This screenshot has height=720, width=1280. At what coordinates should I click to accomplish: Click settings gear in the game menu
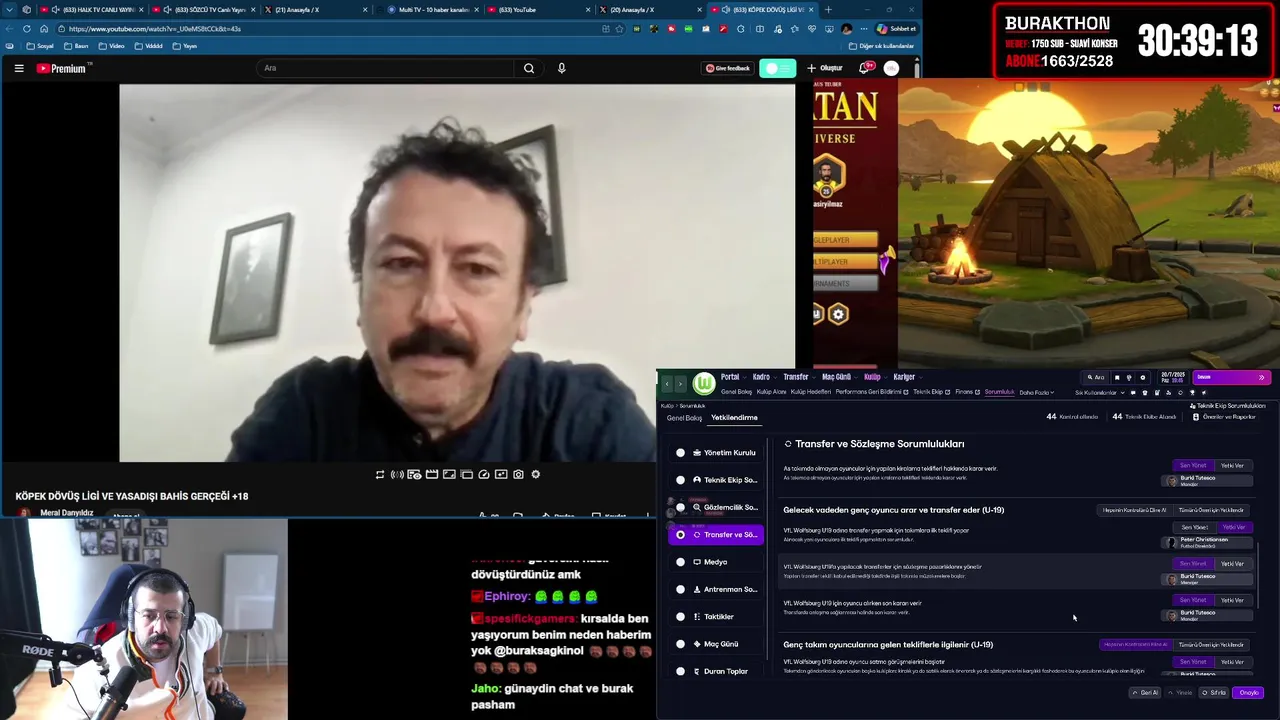click(x=838, y=314)
